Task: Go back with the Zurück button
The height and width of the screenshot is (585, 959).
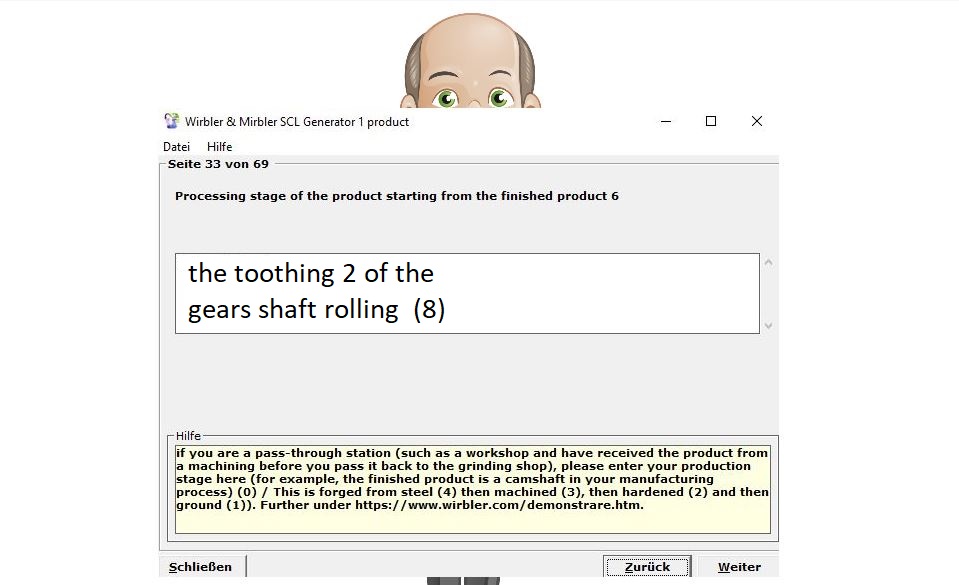Action: 647,567
